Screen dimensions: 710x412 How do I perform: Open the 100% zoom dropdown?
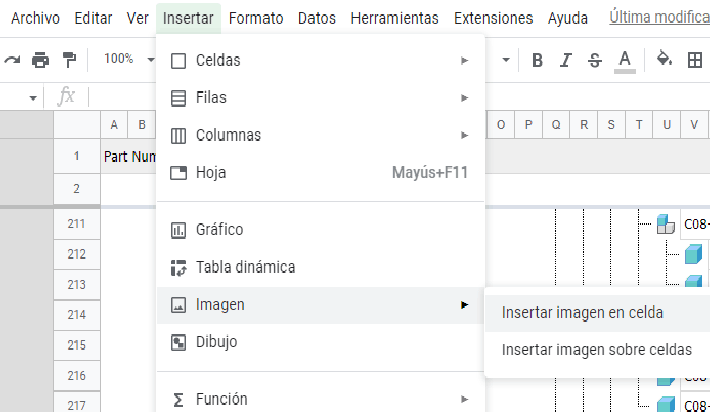[x=128, y=60]
